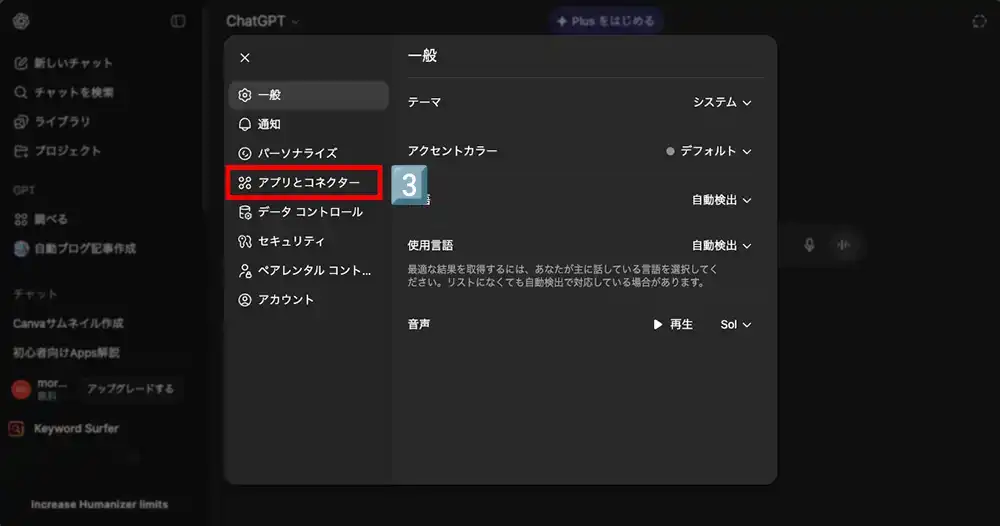Click the アップグレードする button
Viewport: 1000px width, 526px height.
click(x=130, y=389)
